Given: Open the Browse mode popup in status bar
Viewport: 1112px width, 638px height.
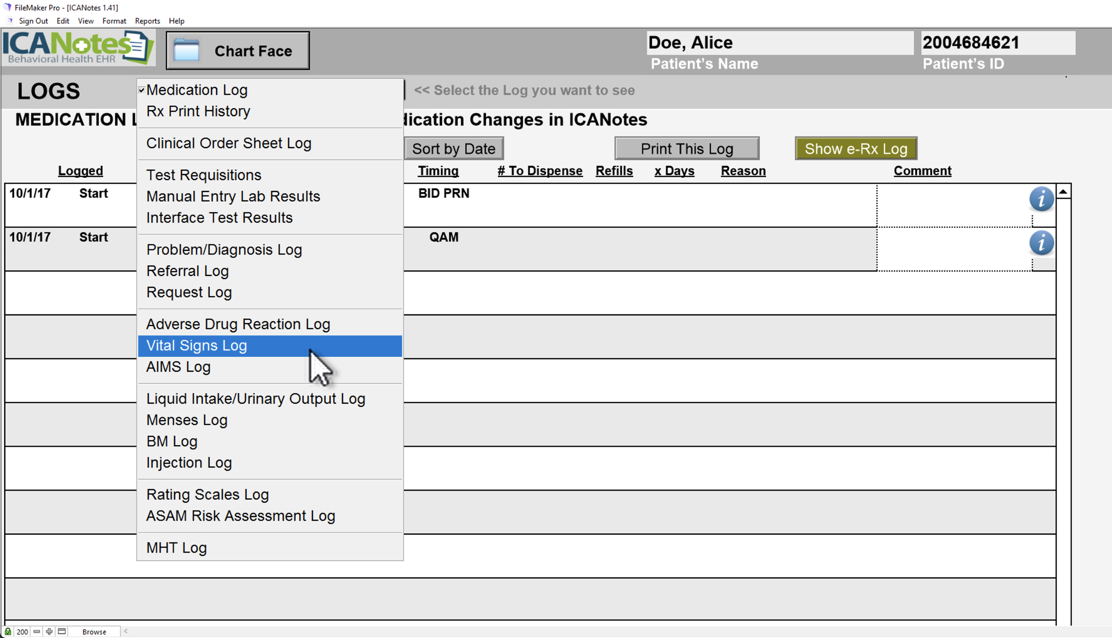Looking at the screenshot, I should [94, 632].
